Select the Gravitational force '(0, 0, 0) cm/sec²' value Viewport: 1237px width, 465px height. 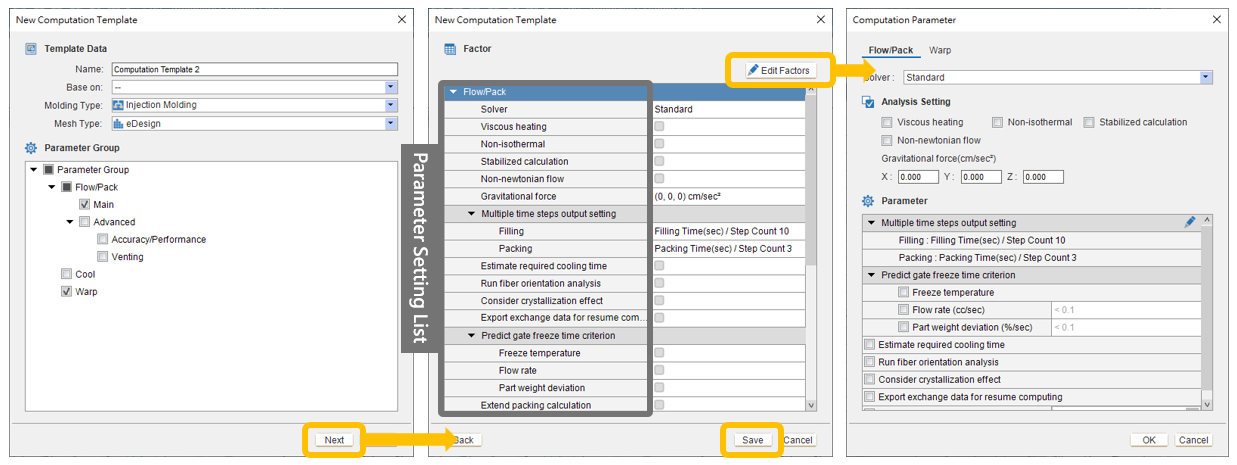coord(728,196)
